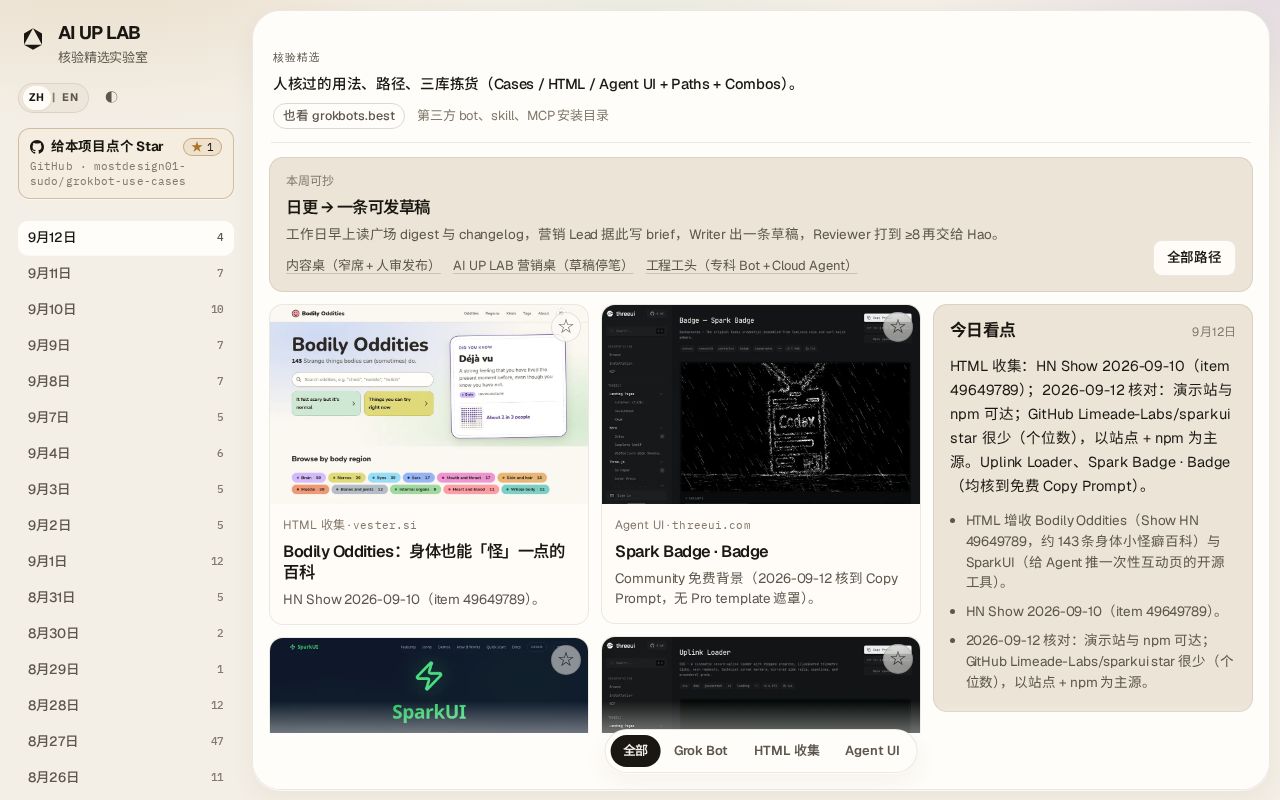
Task: Switch language to ZH
Action: [37, 97]
